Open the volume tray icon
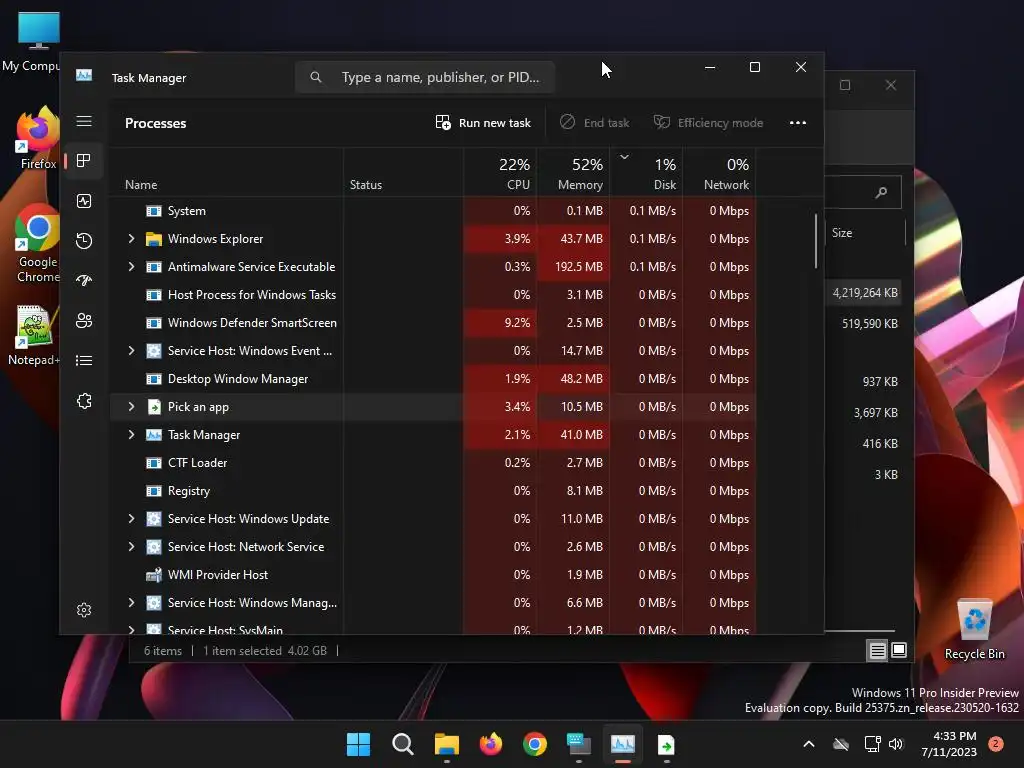 click(896, 744)
